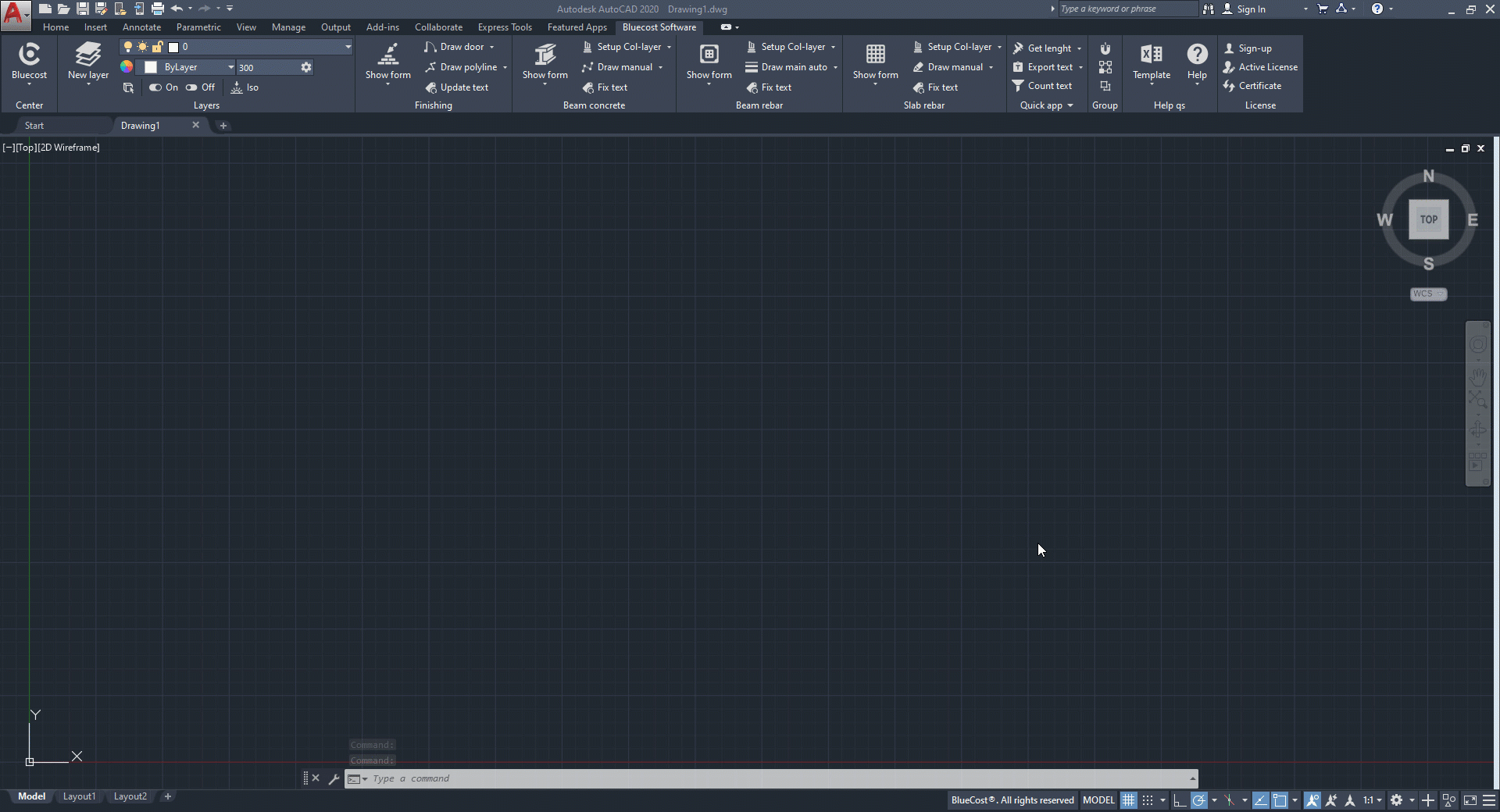Open the Help question mark icon
This screenshot has width=1500, height=812.
pyautogui.click(x=1197, y=55)
